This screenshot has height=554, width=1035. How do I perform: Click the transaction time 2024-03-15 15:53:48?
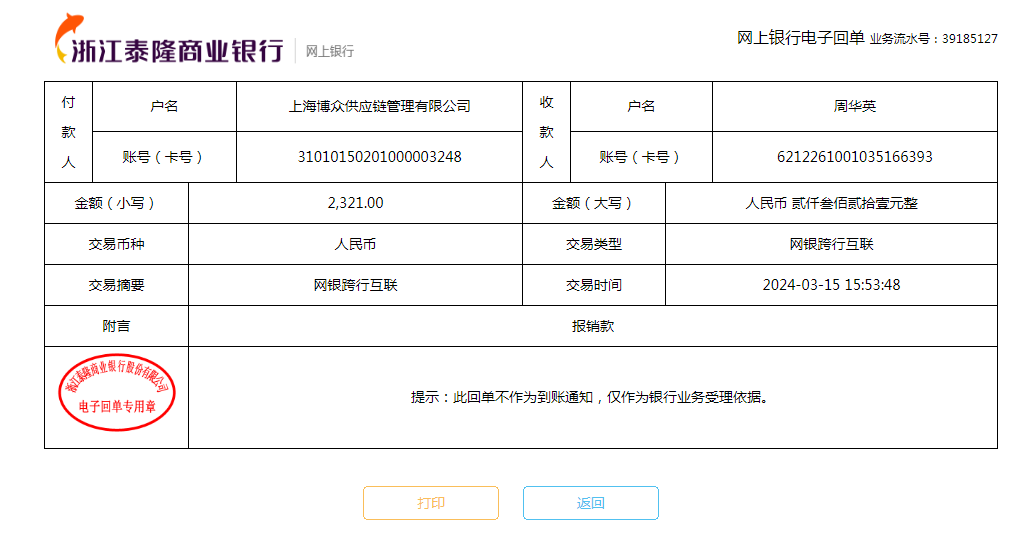click(x=831, y=285)
